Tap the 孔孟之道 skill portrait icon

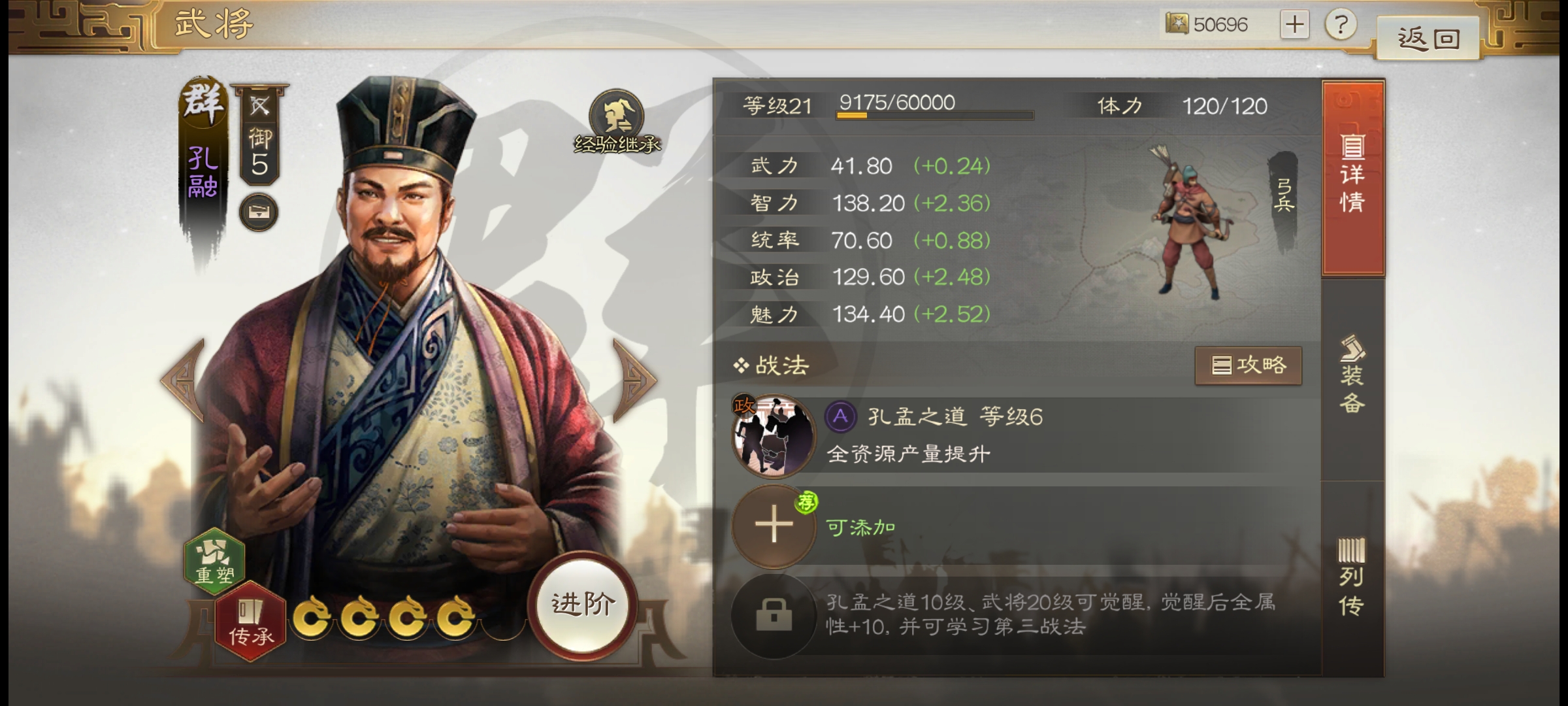(x=774, y=436)
